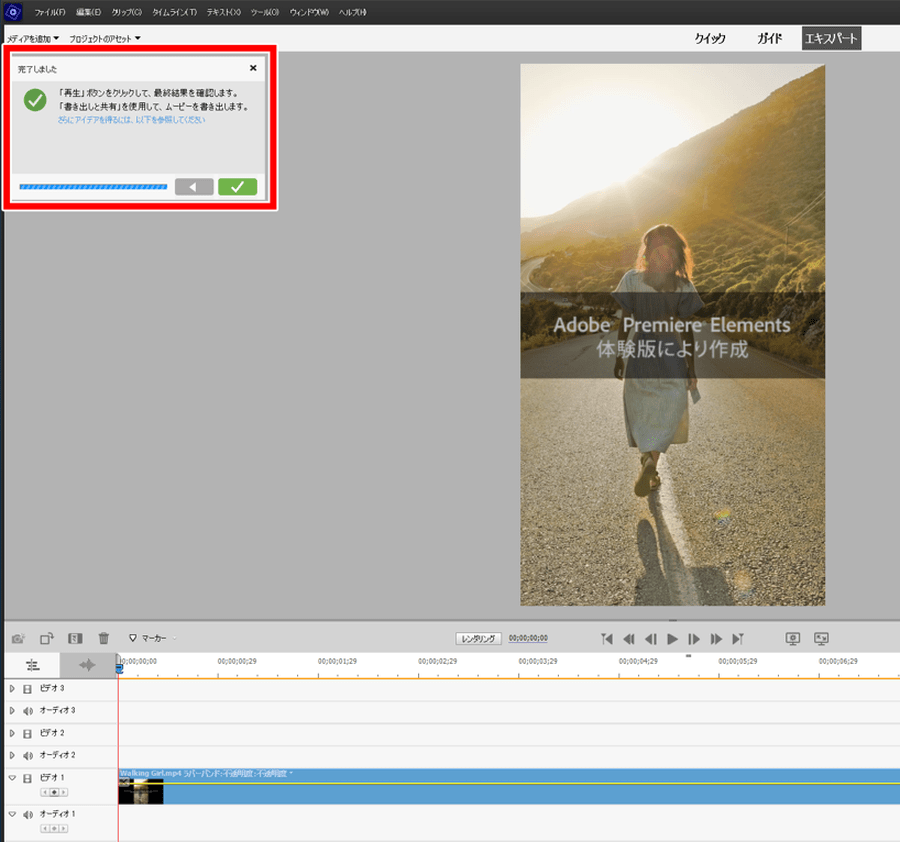The width and height of the screenshot is (900, 842).
Task: Open the ヘルプ menu
Action: [x=352, y=12]
